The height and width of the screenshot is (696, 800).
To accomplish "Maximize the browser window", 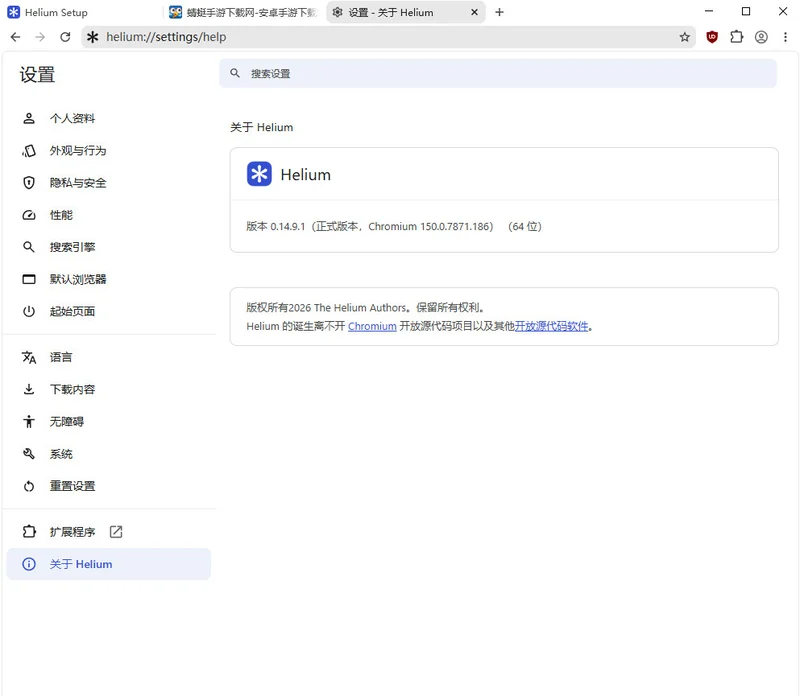I will [745, 11].
